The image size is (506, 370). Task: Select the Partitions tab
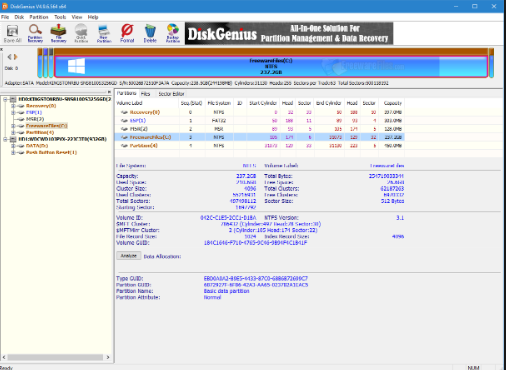(126, 93)
